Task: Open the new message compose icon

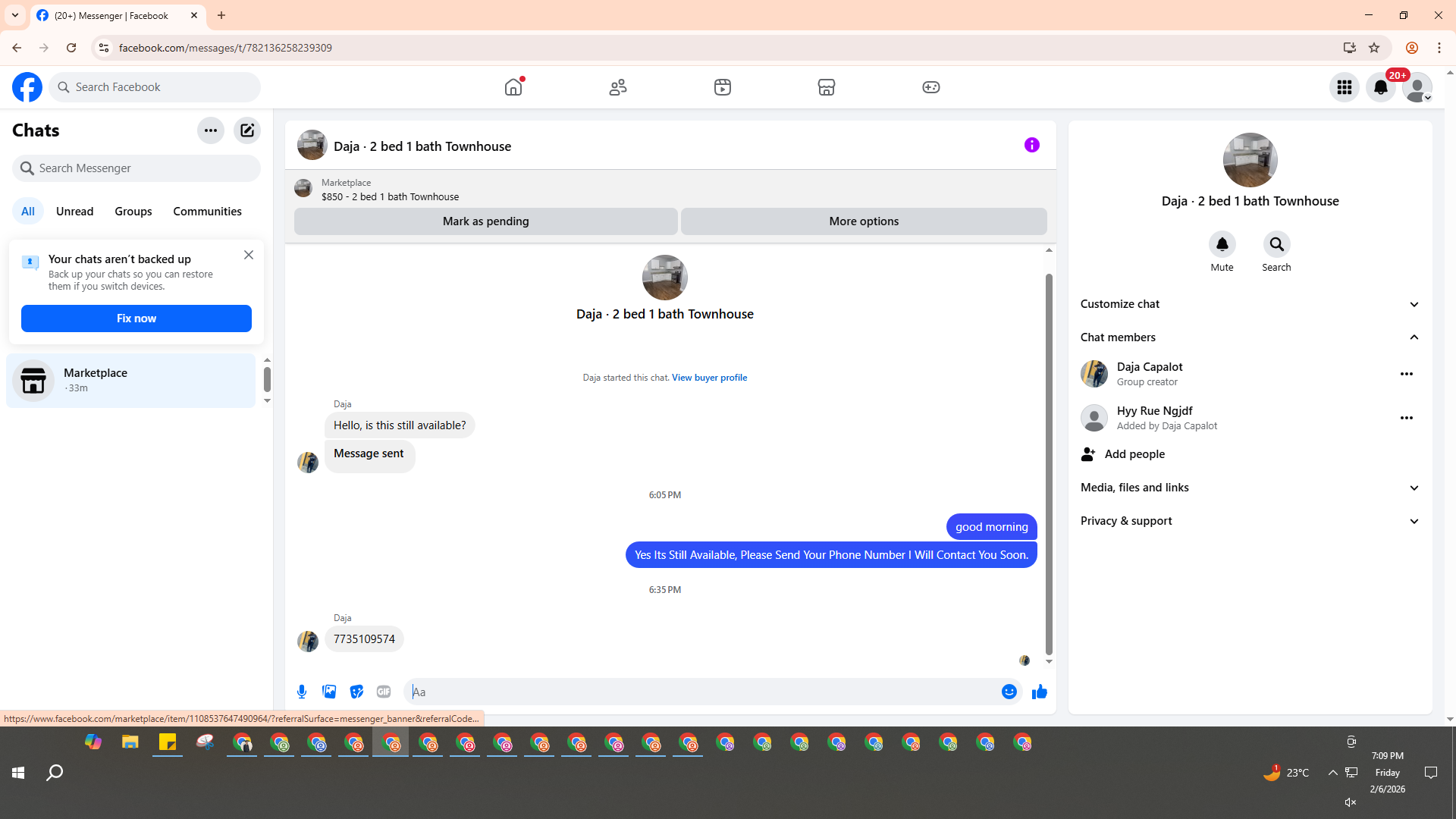Action: tap(247, 130)
